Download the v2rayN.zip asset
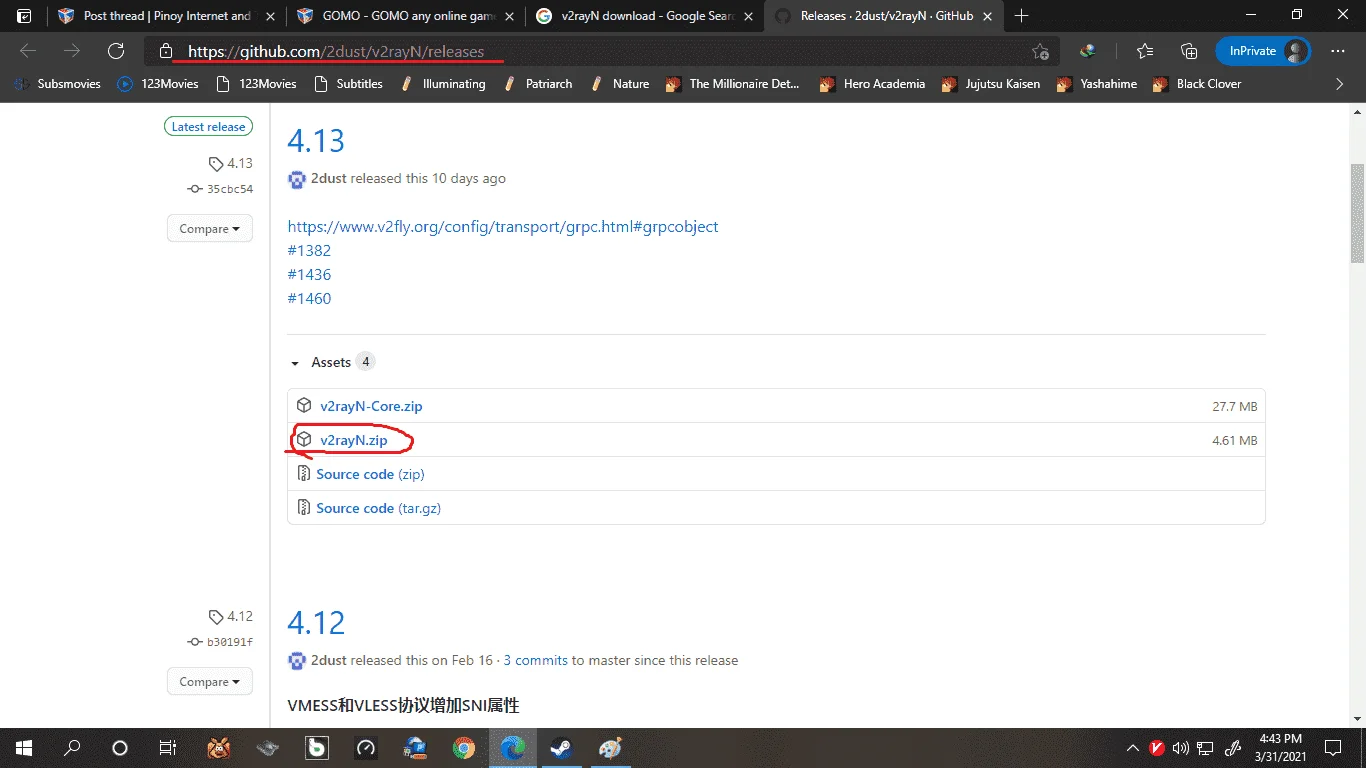The image size is (1366, 768). tap(353, 440)
